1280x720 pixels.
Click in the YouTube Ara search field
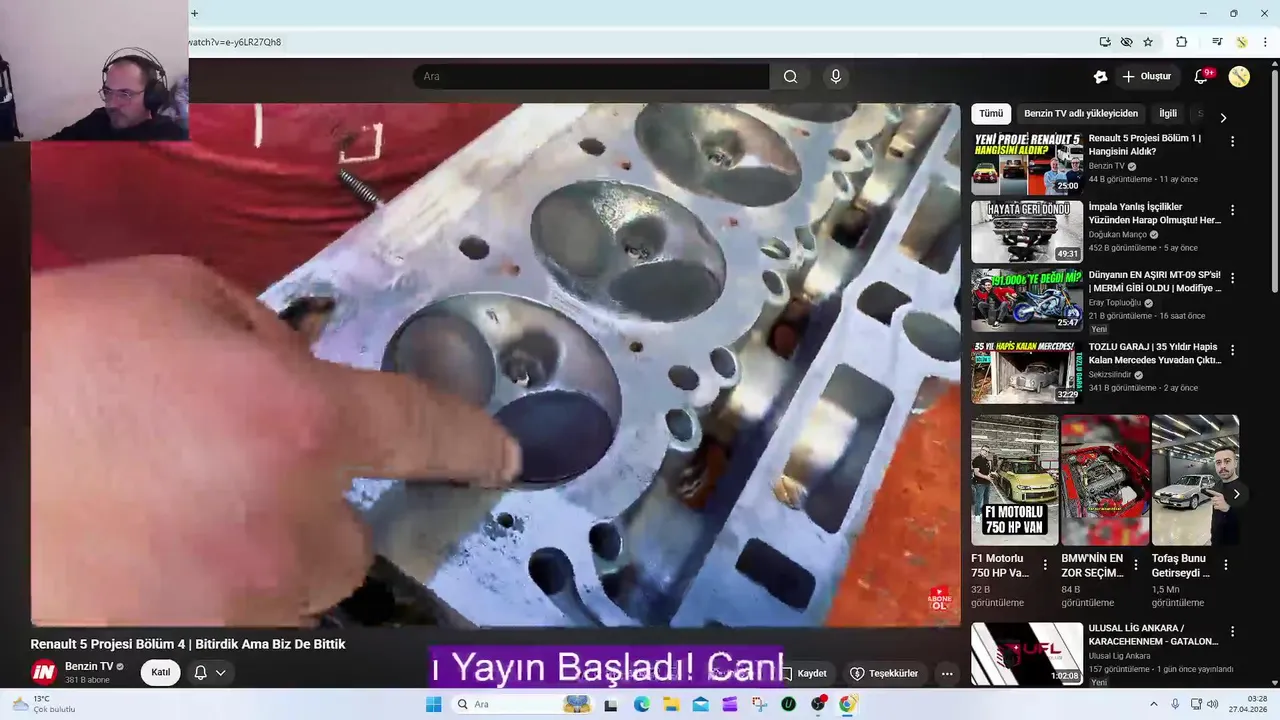point(590,77)
